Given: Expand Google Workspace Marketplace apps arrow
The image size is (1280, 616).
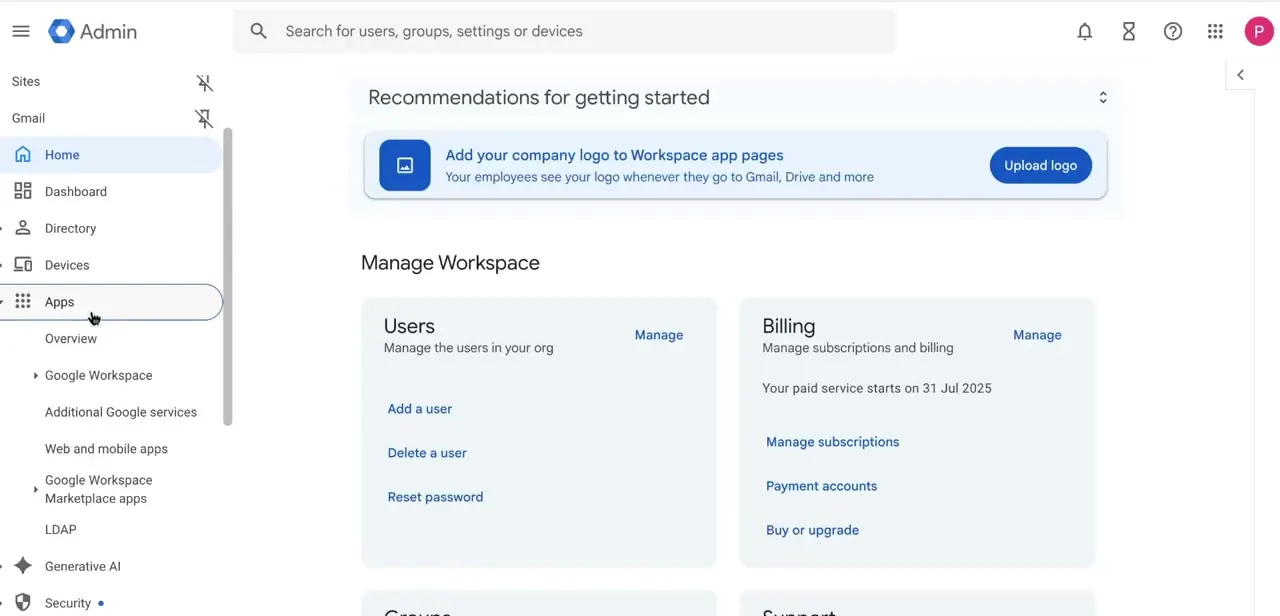Looking at the screenshot, I should coord(36,490).
